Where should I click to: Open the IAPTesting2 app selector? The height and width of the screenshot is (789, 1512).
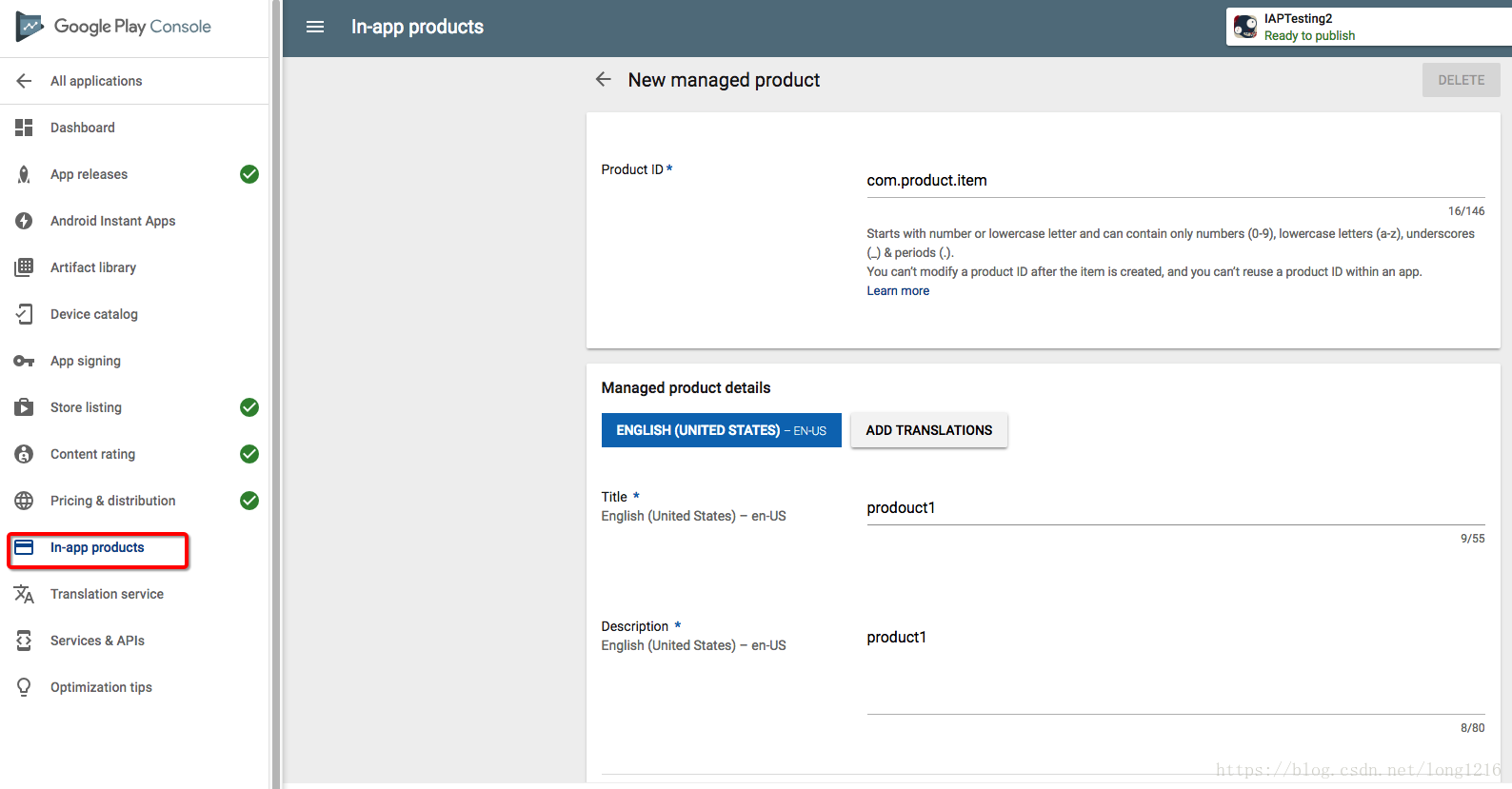(1367, 27)
